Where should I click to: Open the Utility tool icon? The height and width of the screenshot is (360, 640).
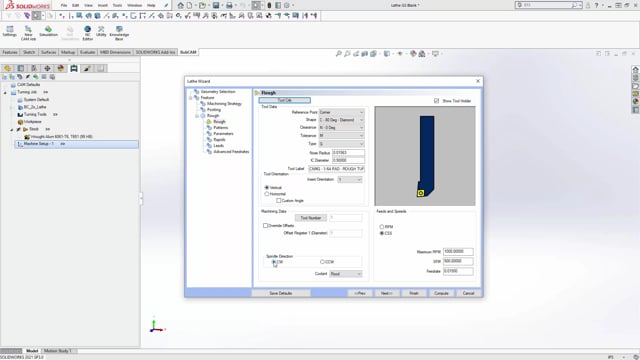coord(101,31)
